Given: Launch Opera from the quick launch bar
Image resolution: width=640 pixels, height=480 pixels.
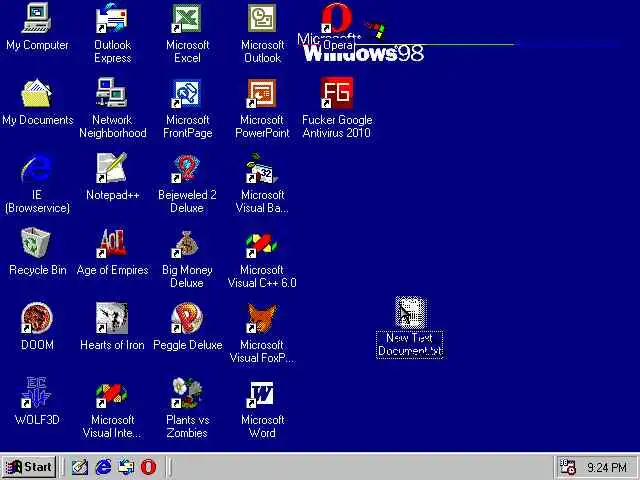Looking at the screenshot, I should coord(149,467).
